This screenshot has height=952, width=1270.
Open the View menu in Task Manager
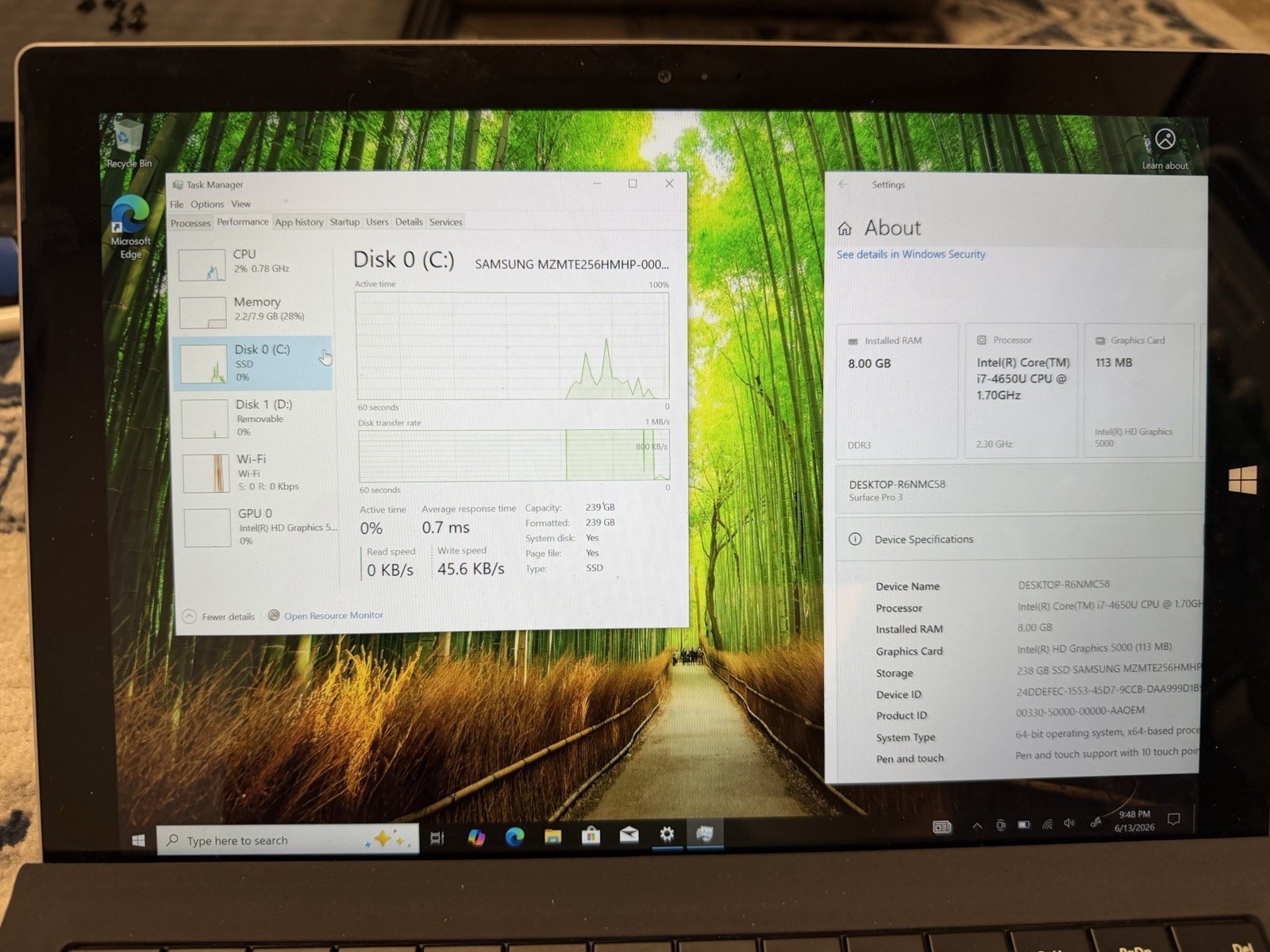point(241,204)
